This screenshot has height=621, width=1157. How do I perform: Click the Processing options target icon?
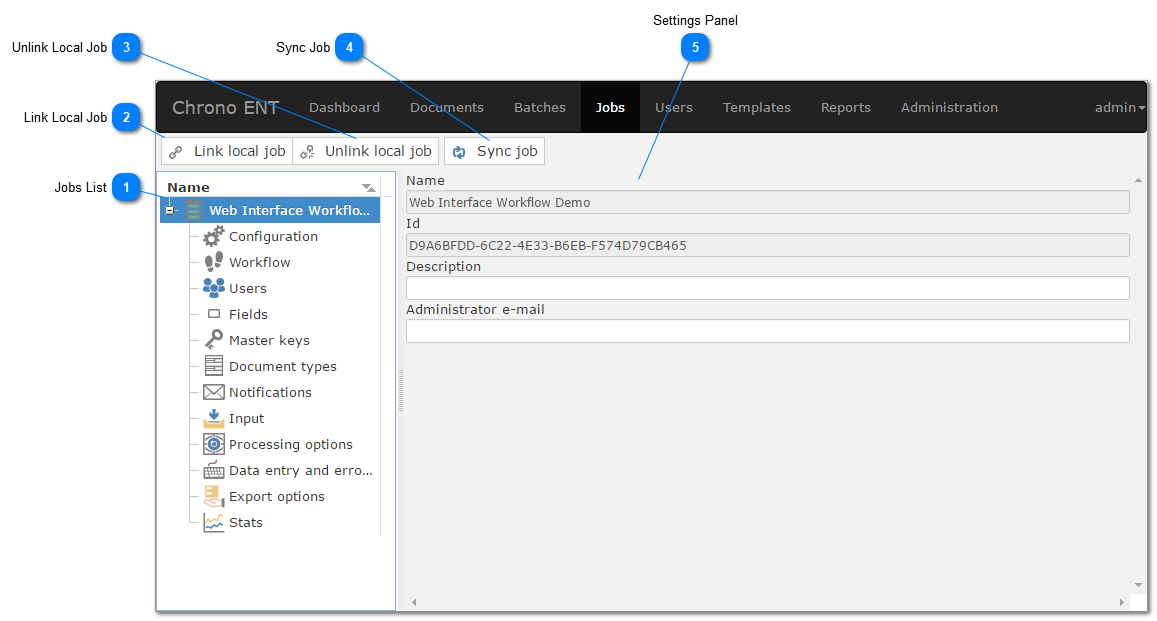coord(214,444)
